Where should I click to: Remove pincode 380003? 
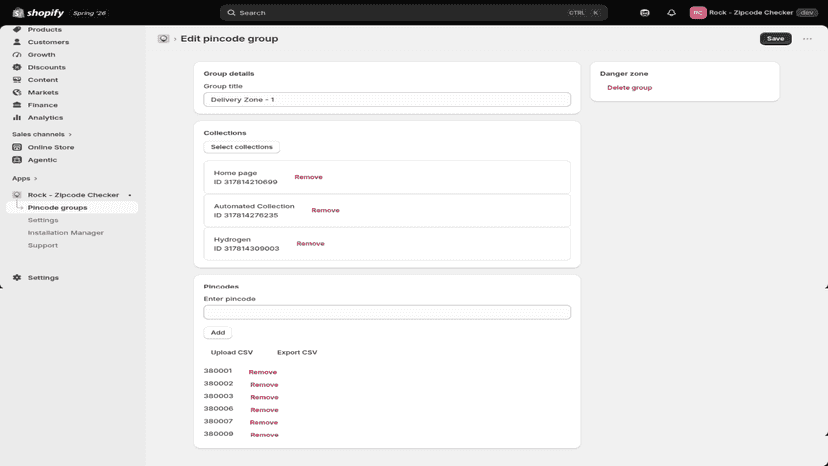click(x=264, y=397)
